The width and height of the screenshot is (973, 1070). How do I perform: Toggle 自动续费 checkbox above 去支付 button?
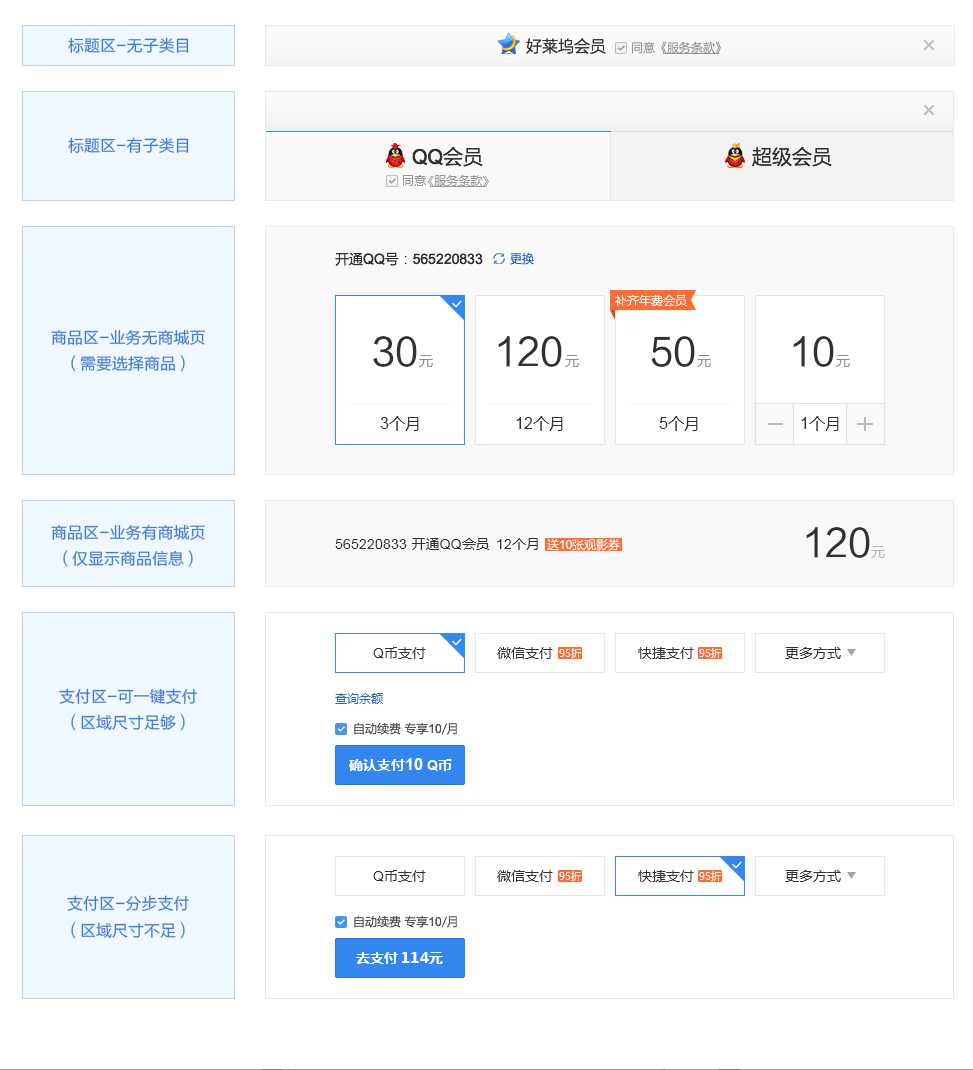tap(341, 922)
